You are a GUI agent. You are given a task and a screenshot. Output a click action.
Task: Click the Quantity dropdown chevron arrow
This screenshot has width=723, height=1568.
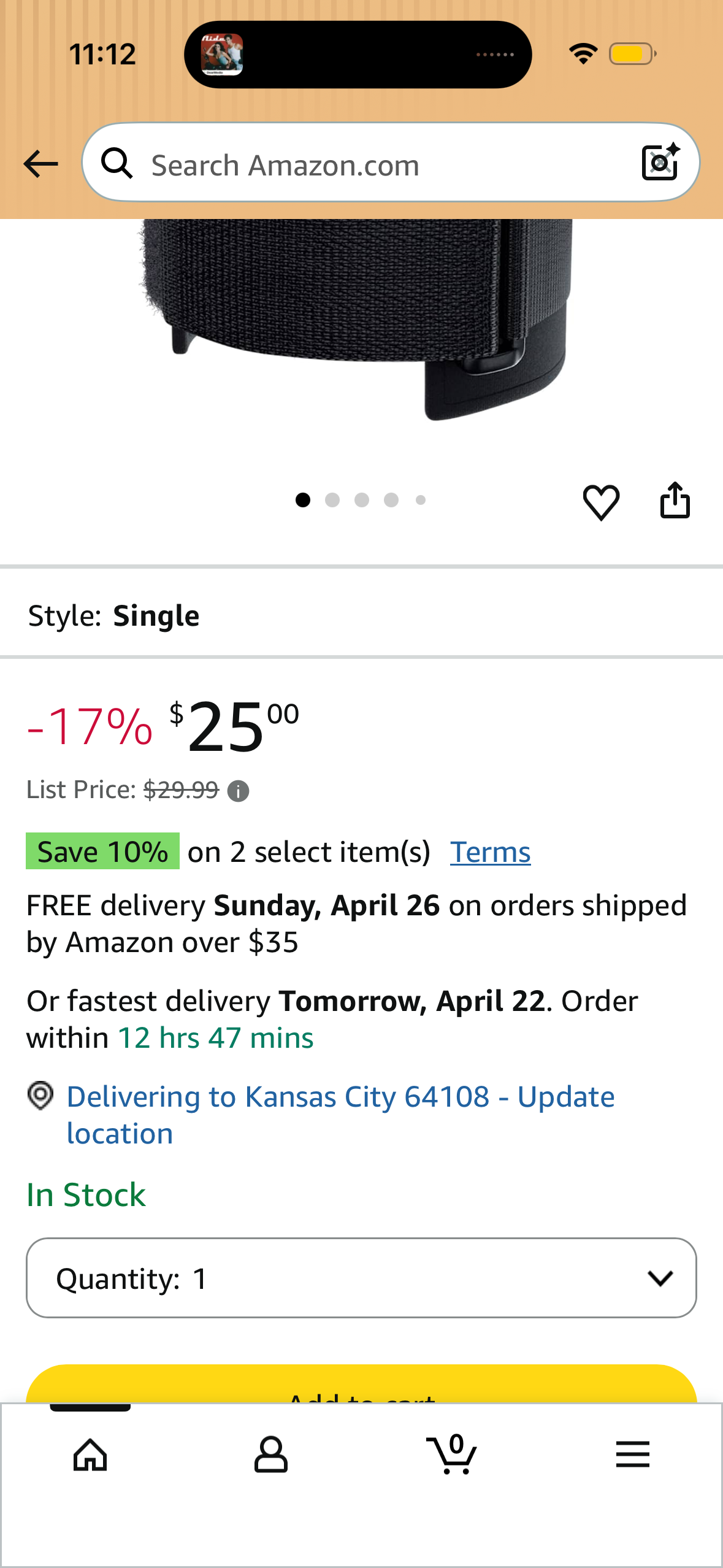[660, 1278]
